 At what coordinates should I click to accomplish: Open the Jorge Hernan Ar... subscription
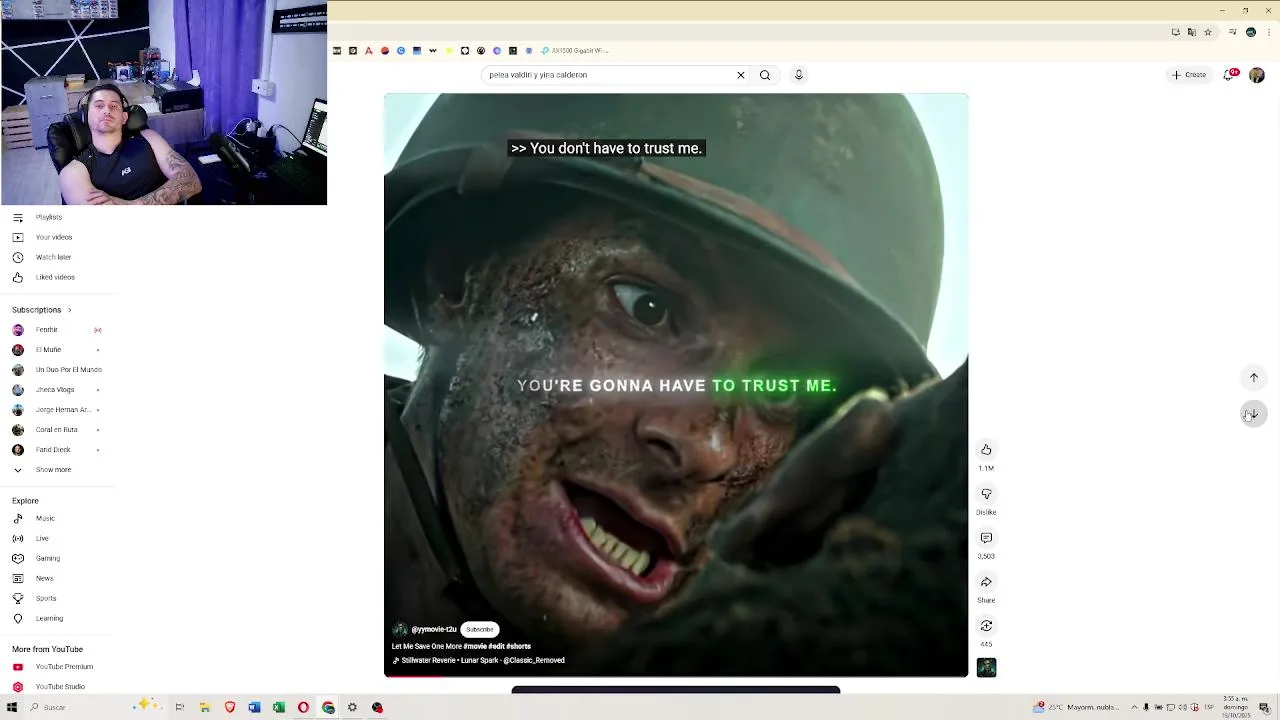[63, 410]
